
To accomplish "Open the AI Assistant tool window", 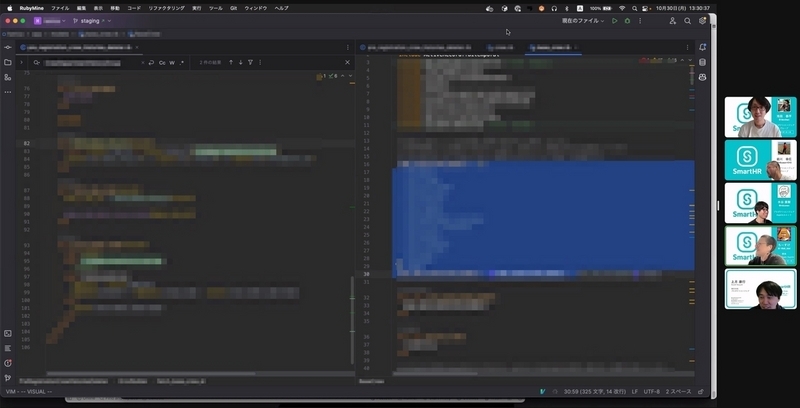I will tap(703, 78).
